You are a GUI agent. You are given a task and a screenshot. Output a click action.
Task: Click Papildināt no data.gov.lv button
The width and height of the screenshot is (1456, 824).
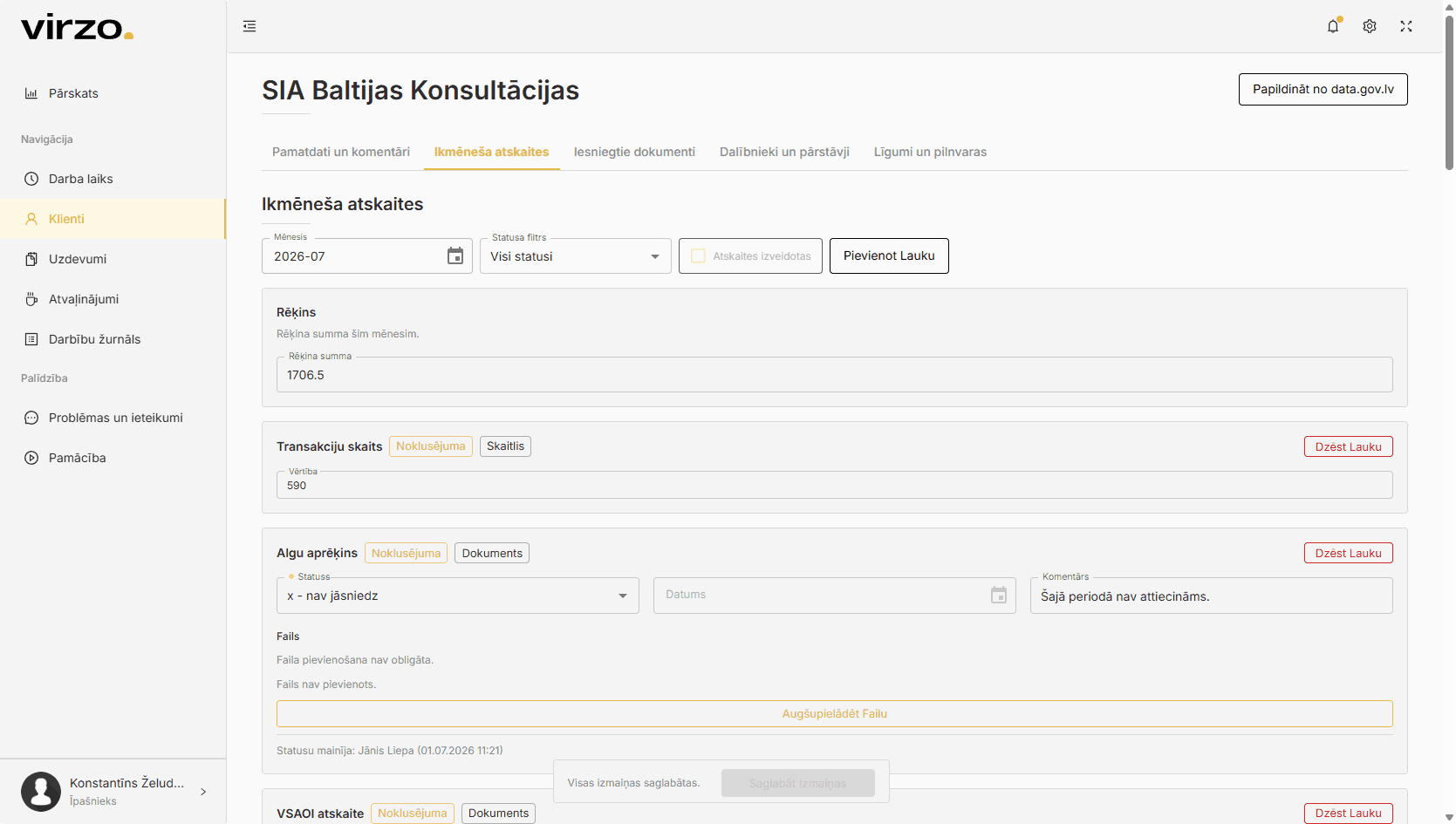(x=1323, y=89)
